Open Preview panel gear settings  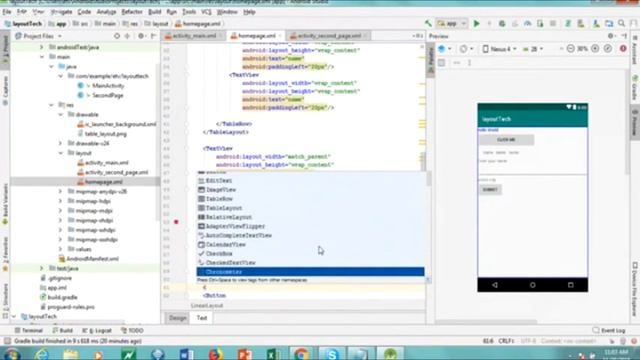pyautogui.click(x=611, y=36)
